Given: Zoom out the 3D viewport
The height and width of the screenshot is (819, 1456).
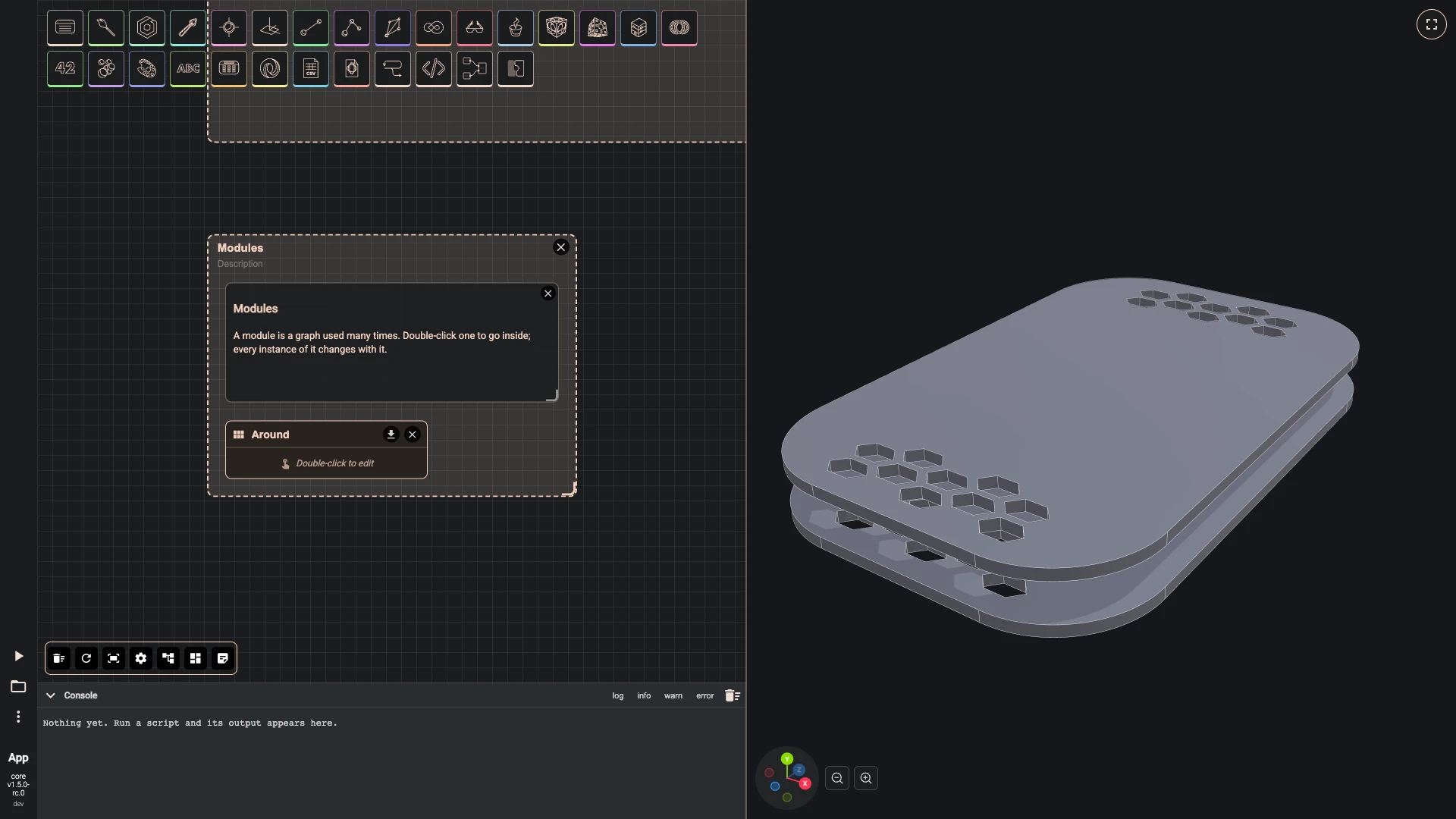Looking at the screenshot, I should click(x=837, y=778).
